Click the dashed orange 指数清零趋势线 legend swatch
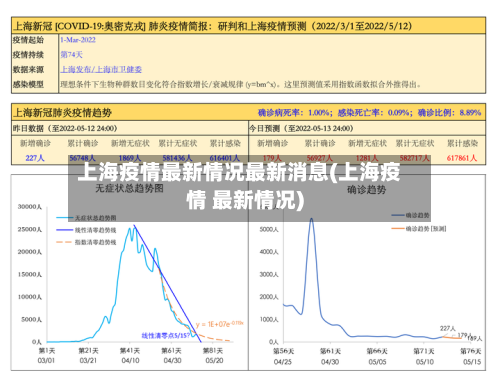 65,242
